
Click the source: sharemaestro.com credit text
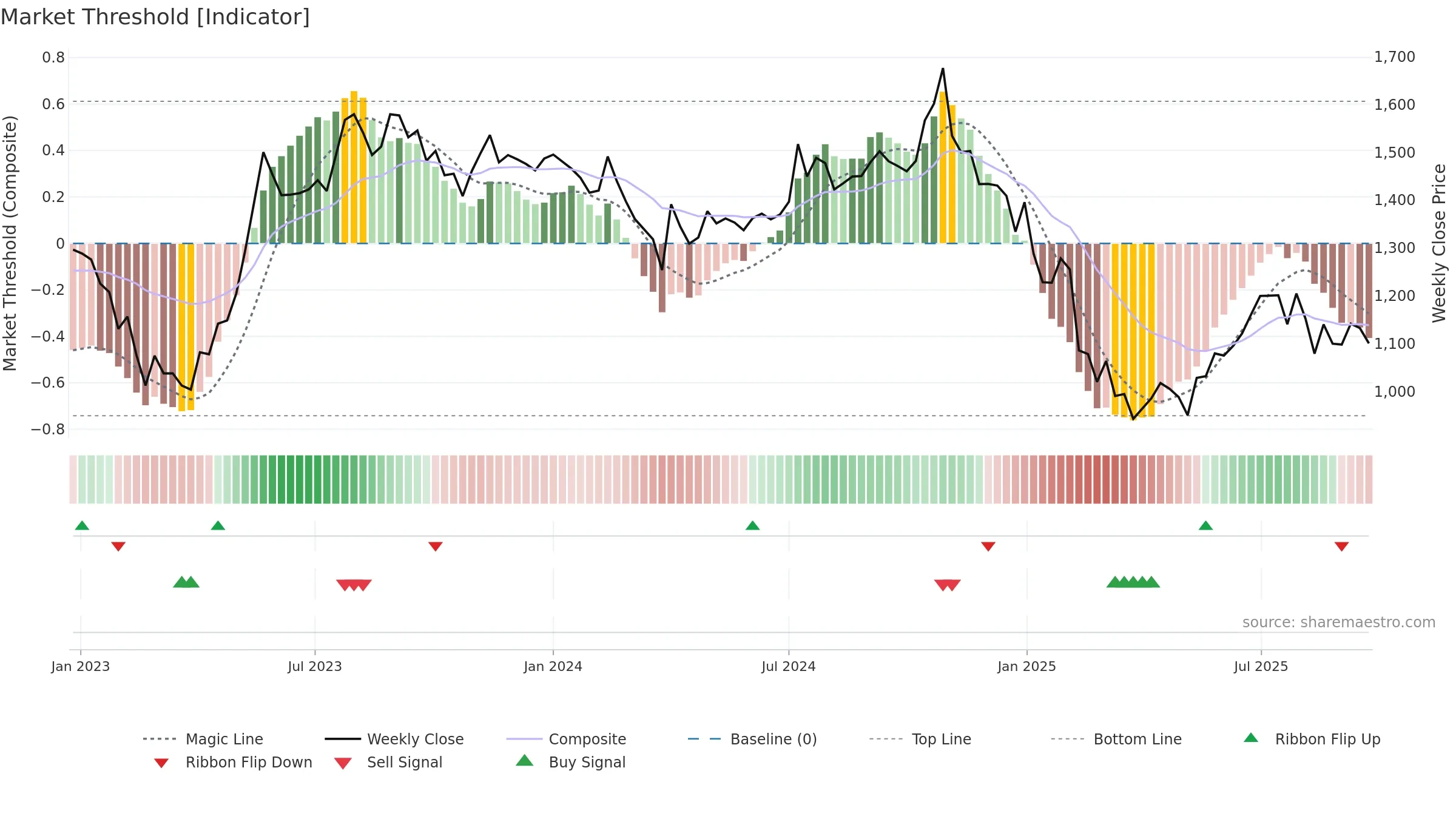[x=1339, y=622]
